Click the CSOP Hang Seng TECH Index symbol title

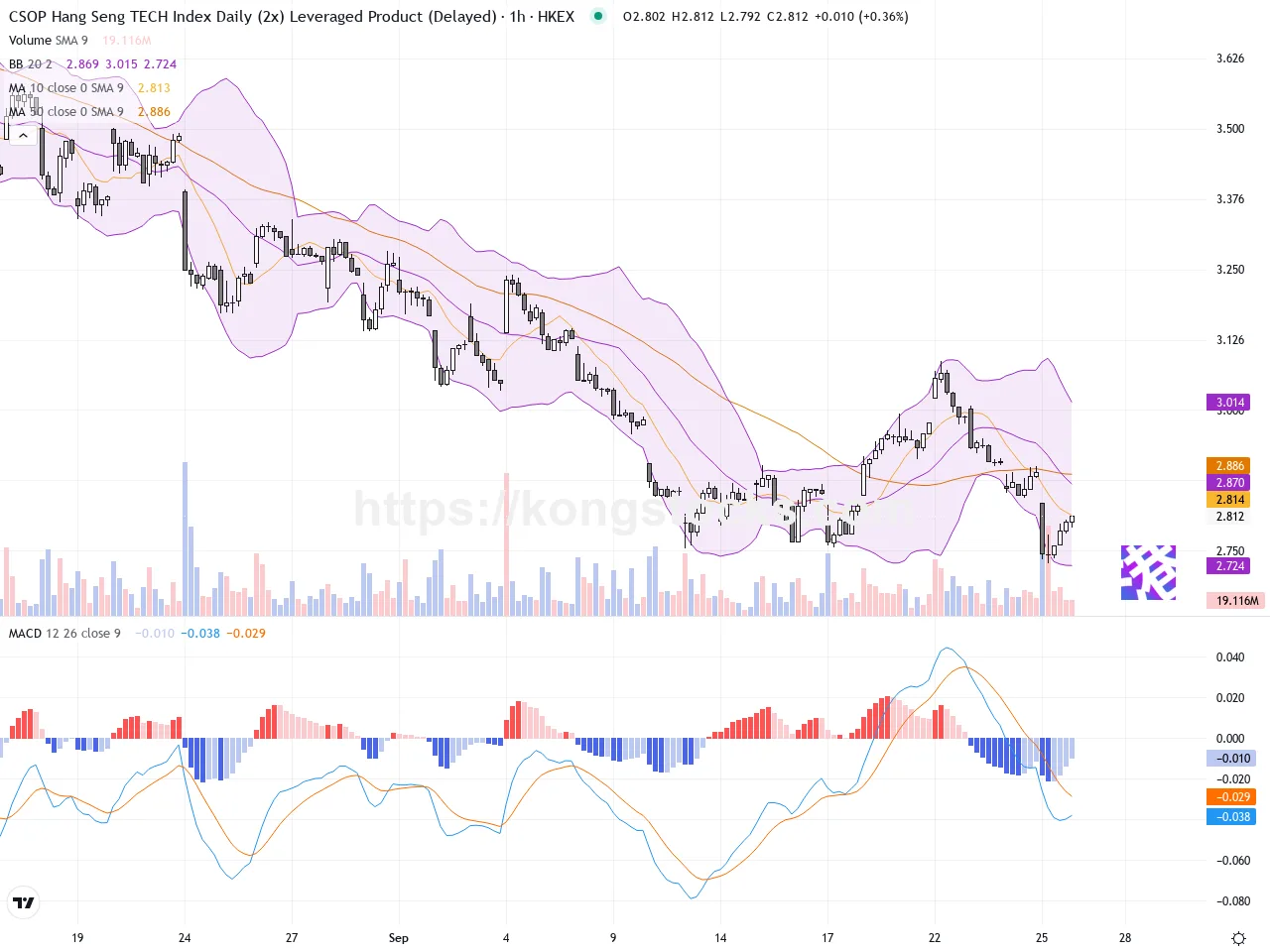click(x=253, y=16)
